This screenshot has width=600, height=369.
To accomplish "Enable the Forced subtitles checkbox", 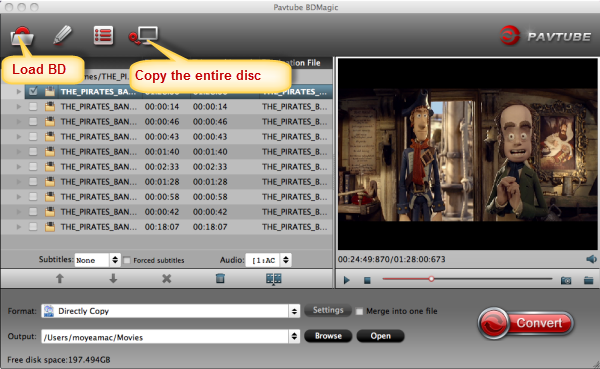I will pos(127,260).
